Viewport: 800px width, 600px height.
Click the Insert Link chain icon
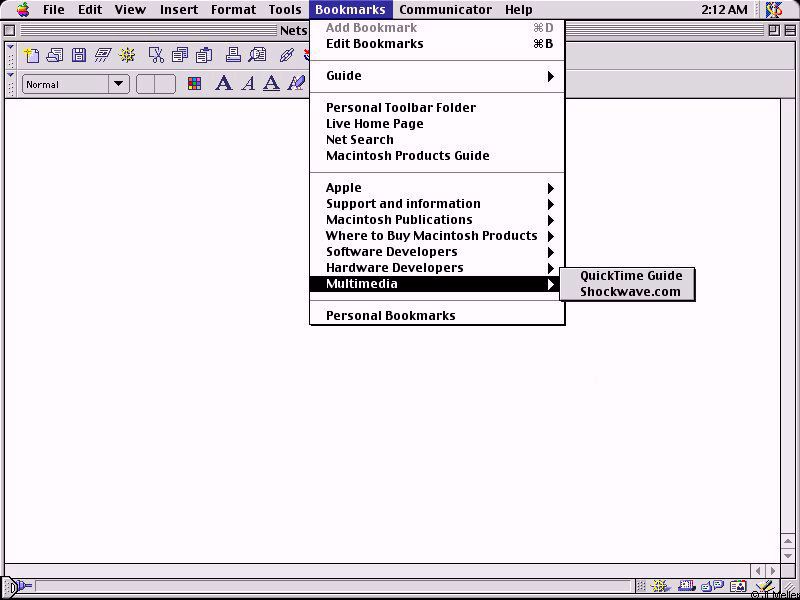click(x=286, y=55)
